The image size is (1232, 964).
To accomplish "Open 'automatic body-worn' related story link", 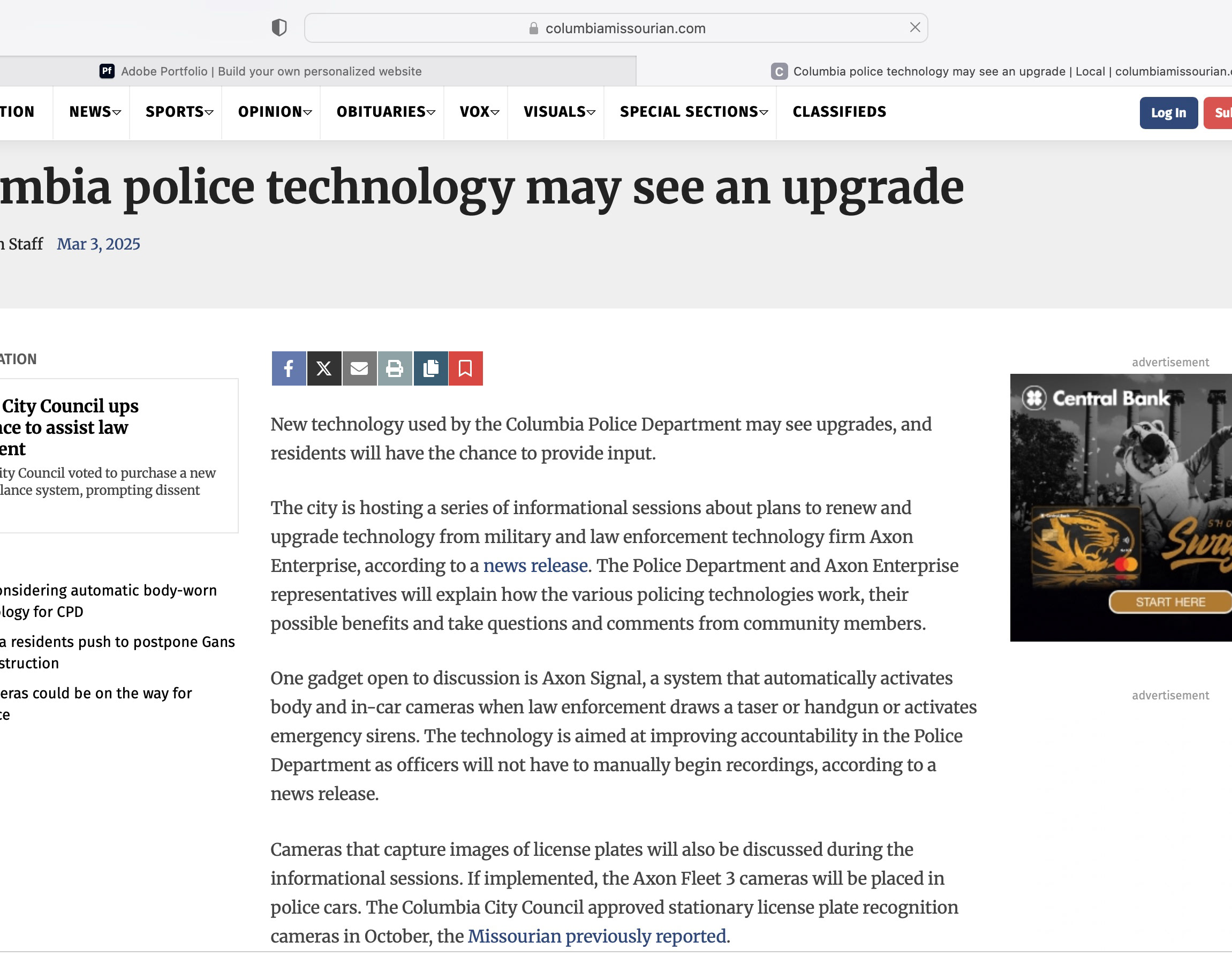I will (108, 601).
